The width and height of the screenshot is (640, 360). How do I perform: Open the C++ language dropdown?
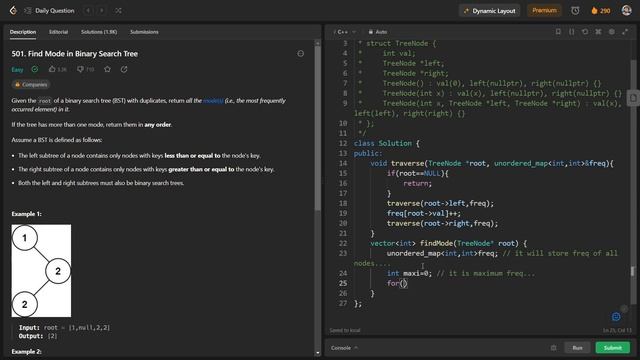(x=345, y=32)
